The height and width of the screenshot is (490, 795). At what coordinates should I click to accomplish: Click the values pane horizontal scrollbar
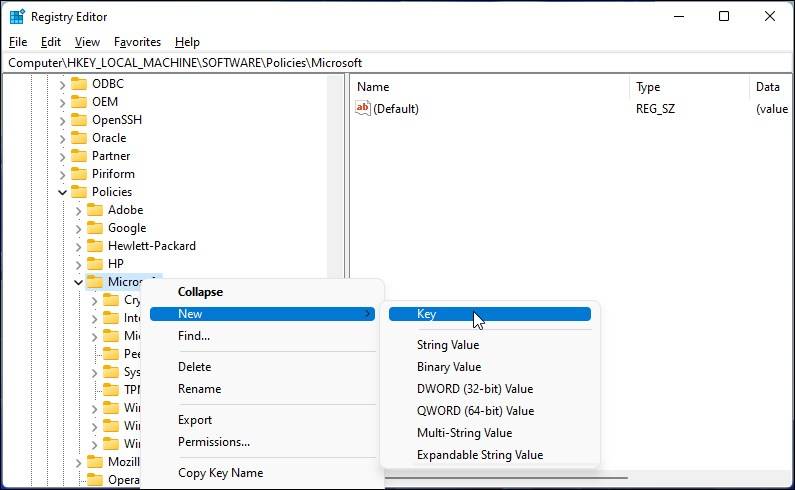tap(506, 477)
